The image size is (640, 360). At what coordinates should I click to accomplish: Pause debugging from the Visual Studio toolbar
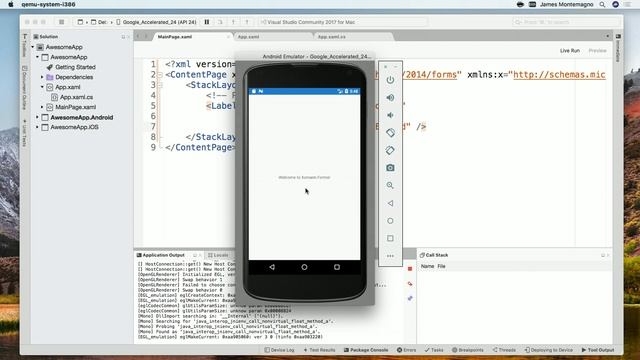(207, 22)
